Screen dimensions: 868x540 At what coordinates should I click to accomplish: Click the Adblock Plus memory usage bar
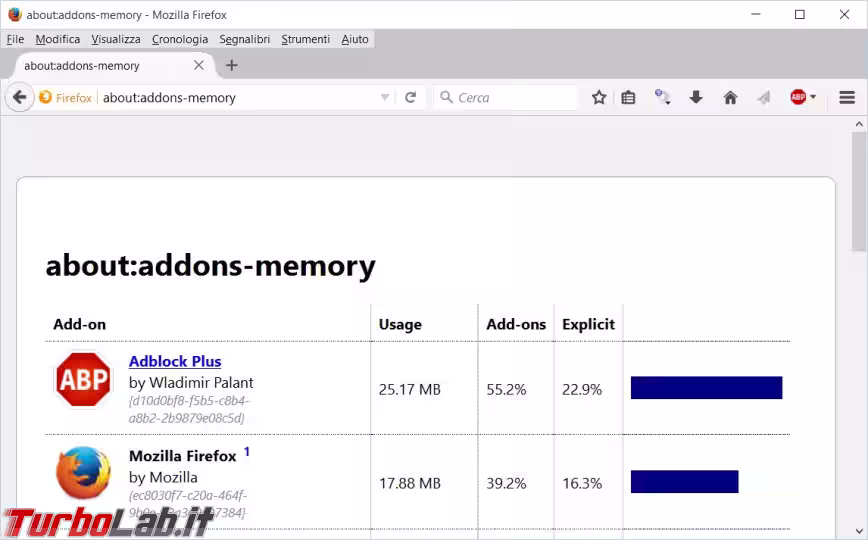coord(706,388)
